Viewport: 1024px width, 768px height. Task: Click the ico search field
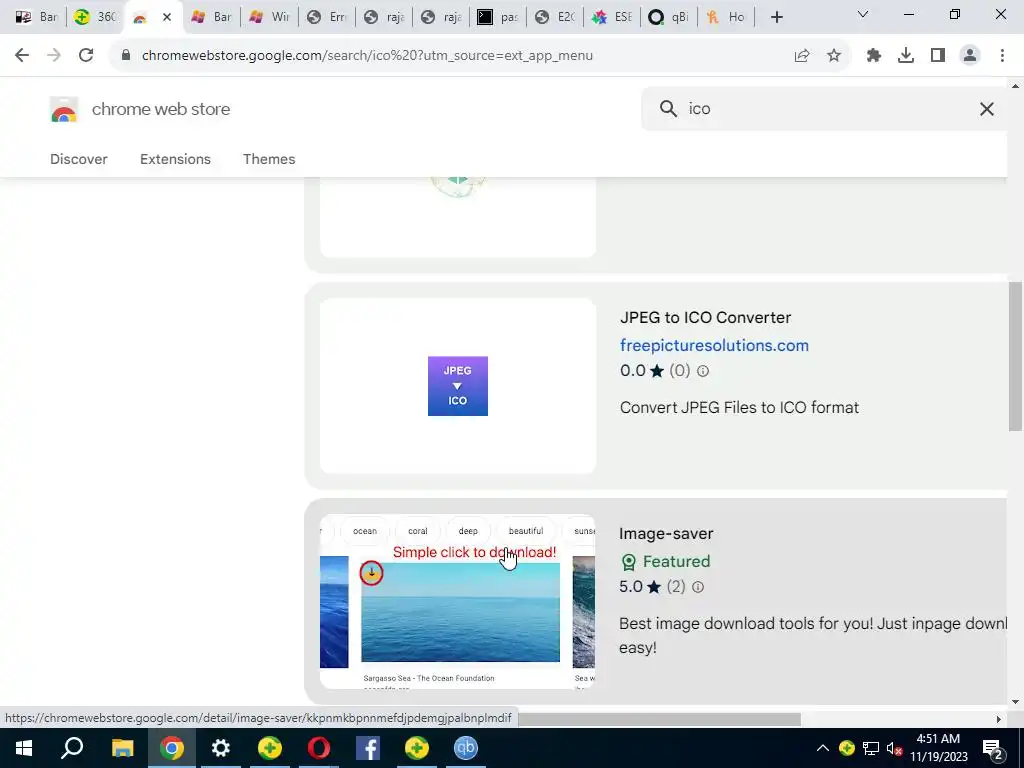click(826, 108)
